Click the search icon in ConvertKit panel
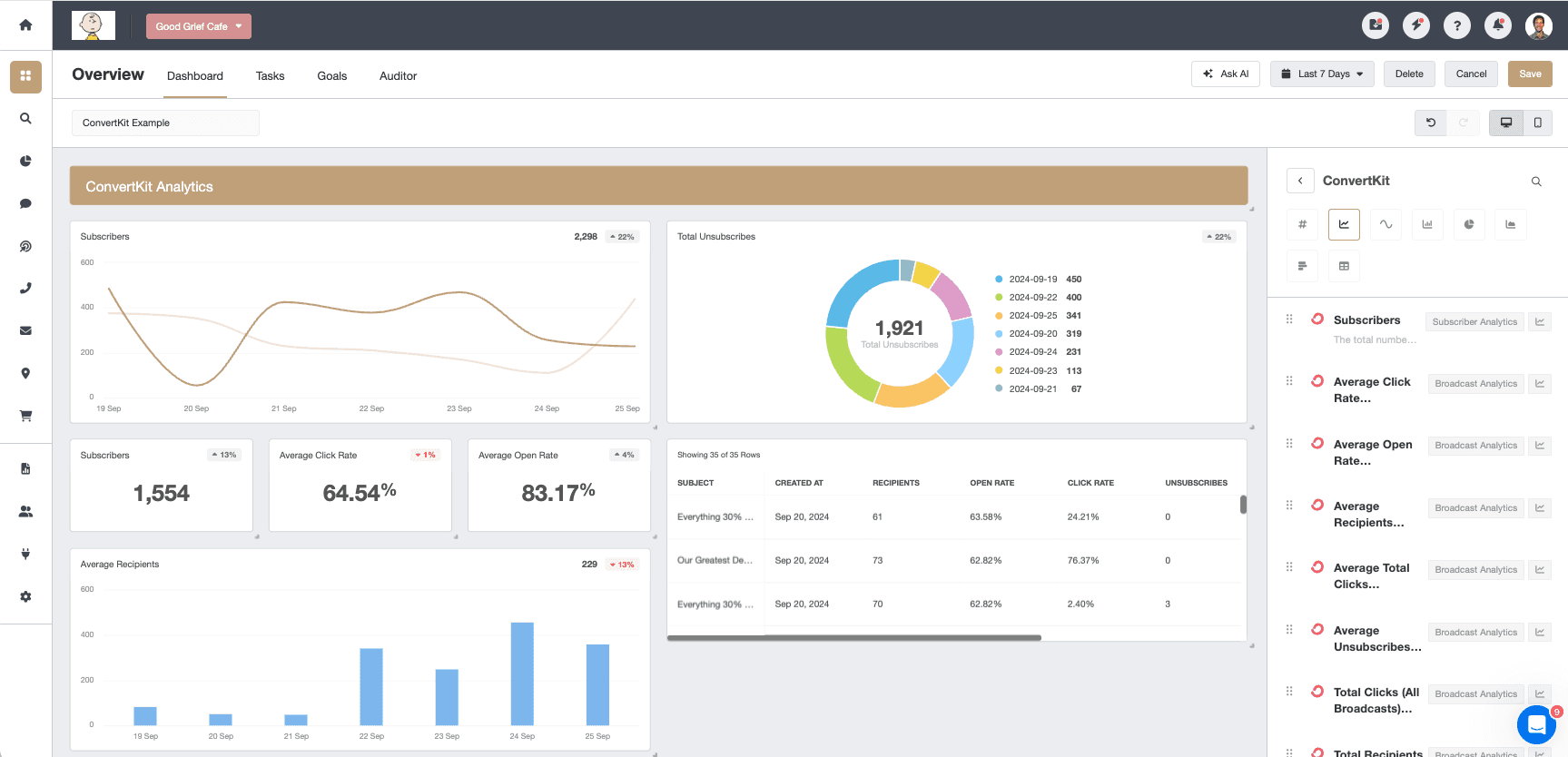 pyautogui.click(x=1536, y=182)
